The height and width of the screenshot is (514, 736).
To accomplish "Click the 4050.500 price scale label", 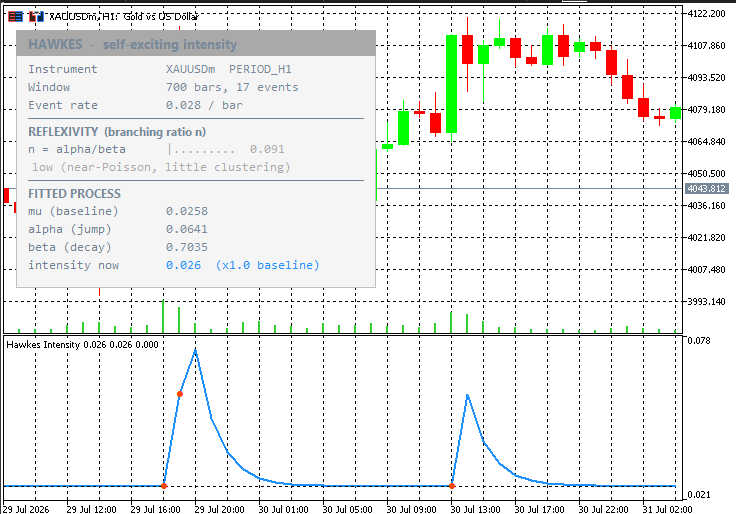I will (x=706, y=174).
